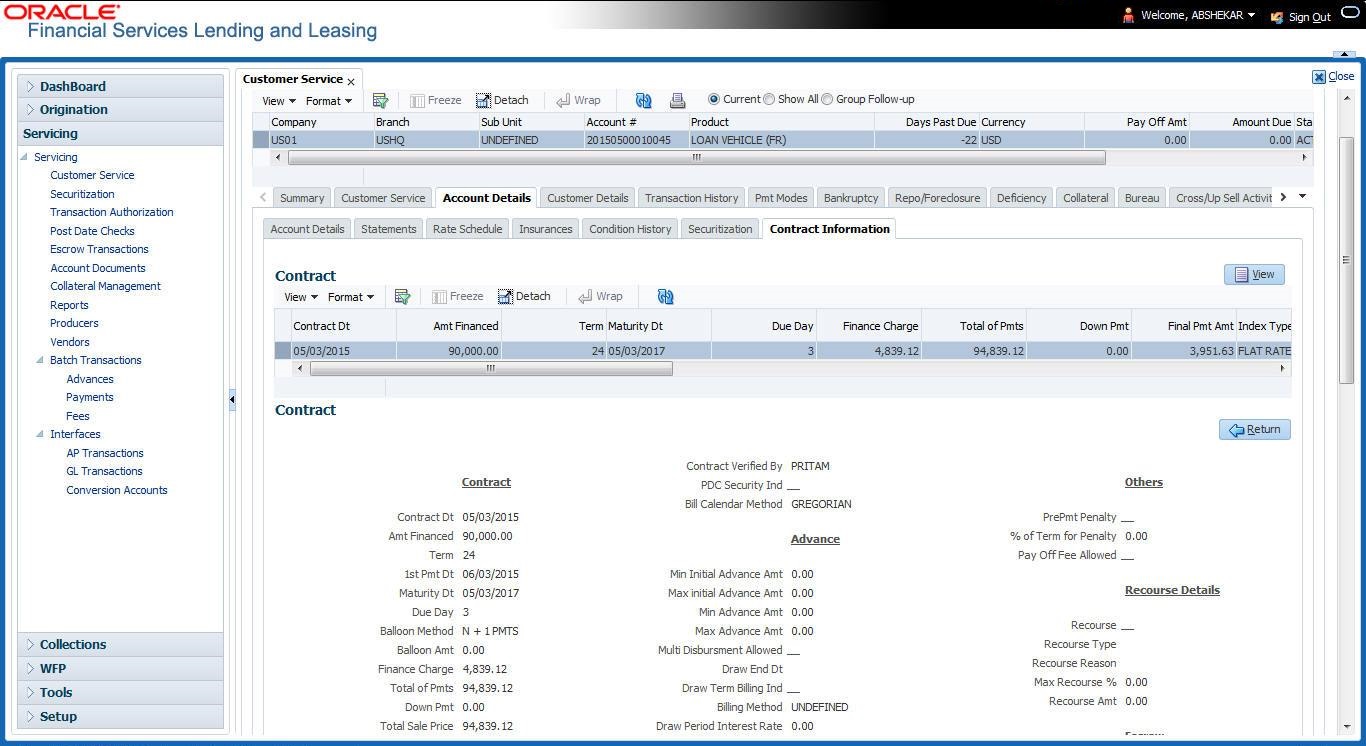Open the Customer Details tab
This screenshot has width=1366, height=746.
[x=588, y=198]
